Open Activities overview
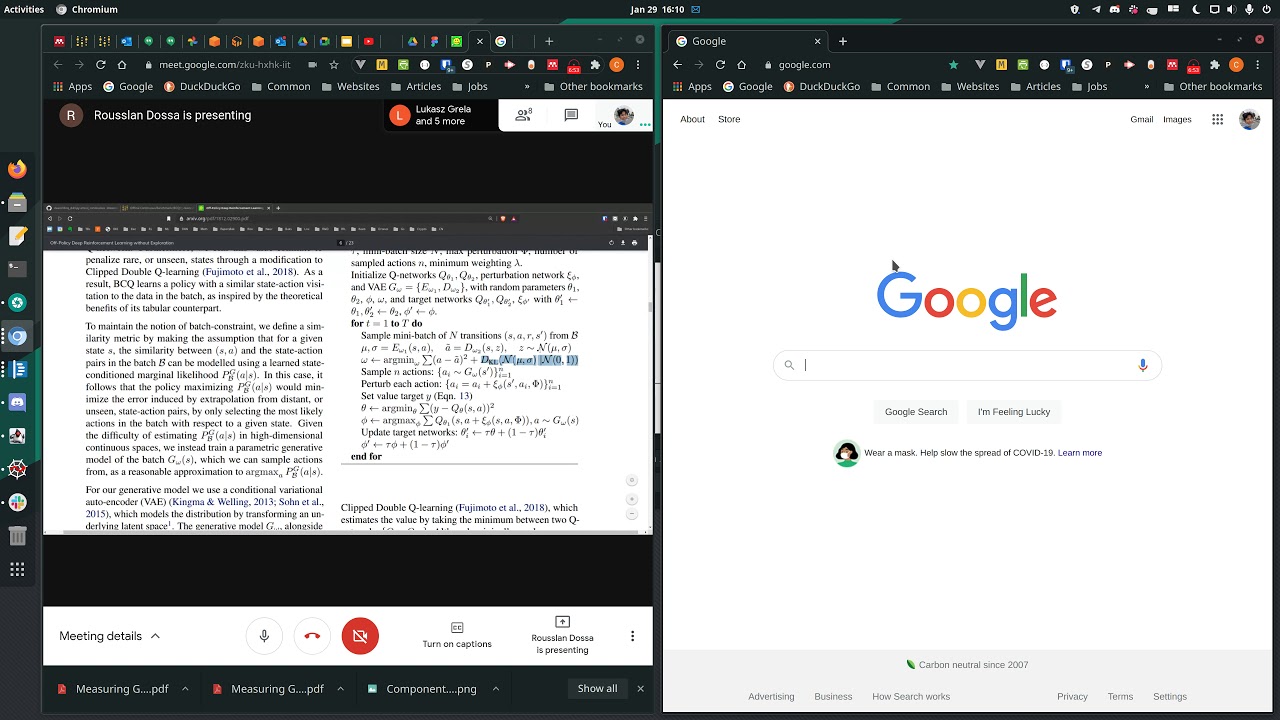1280x720 pixels. tap(24, 9)
